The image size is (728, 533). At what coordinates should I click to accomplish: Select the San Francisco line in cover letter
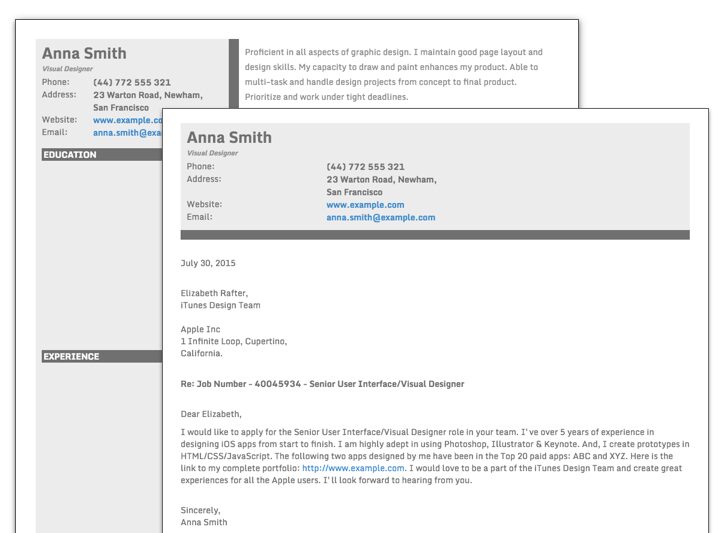click(x=354, y=192)
